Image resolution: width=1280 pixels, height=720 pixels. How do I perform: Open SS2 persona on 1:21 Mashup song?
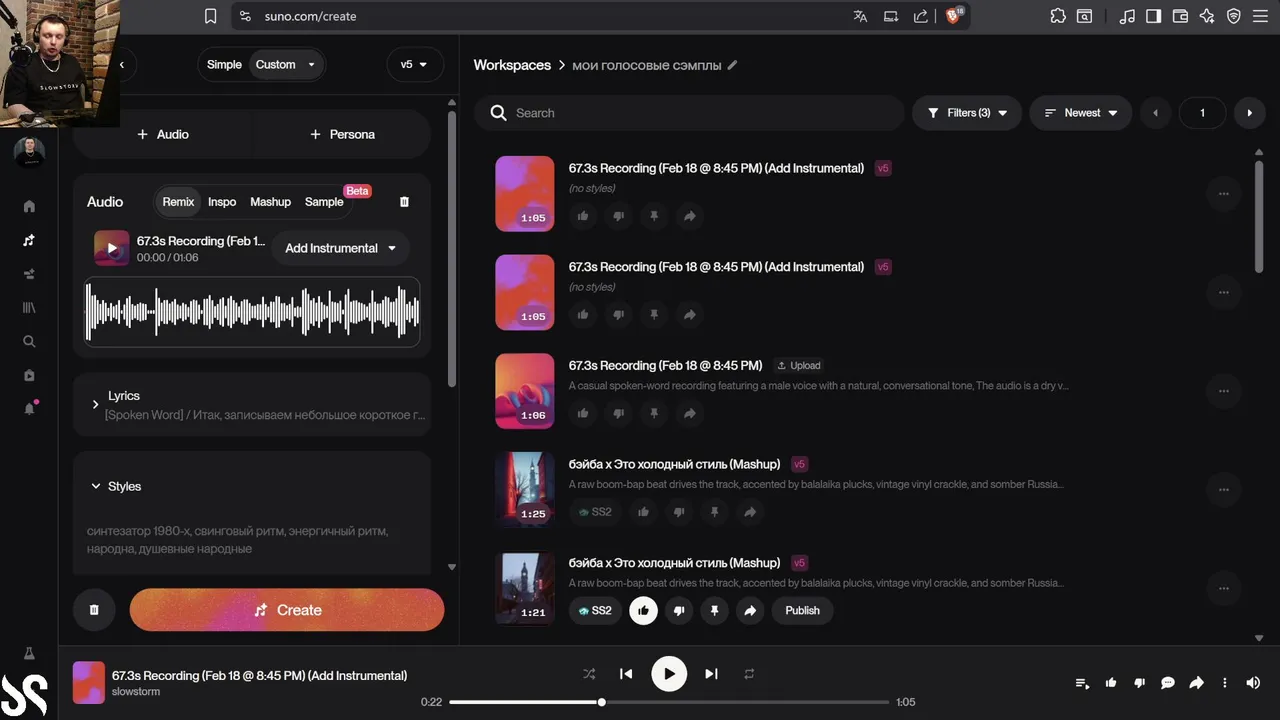(x=595, y=611)
